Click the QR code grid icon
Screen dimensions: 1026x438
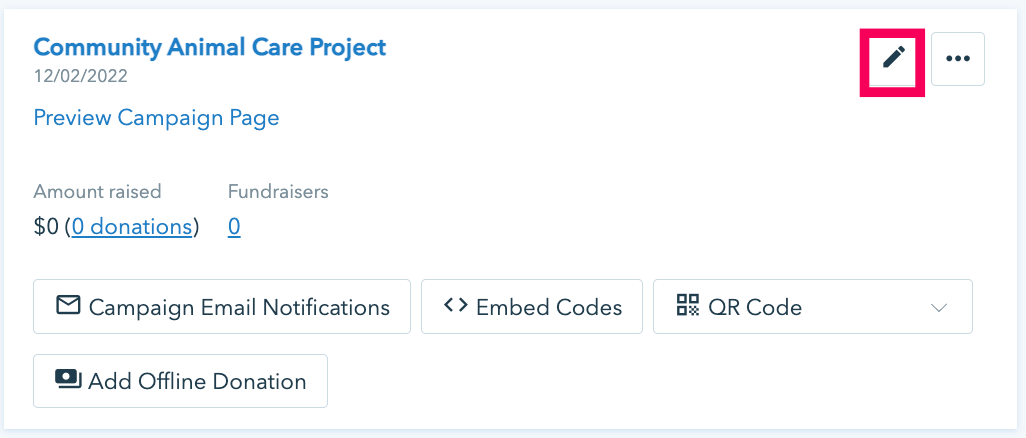[688, 305]
